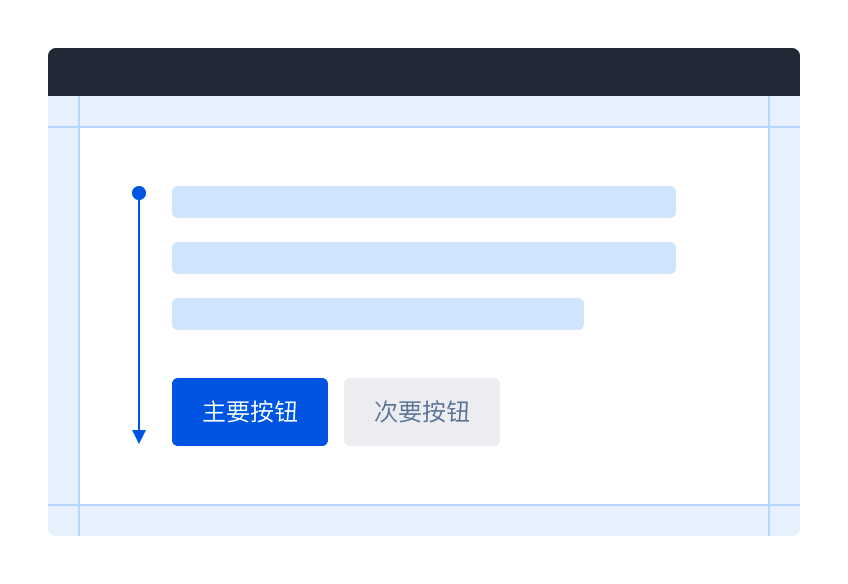Viewport: 848px width, 584px height.
Task: Click the bottom-right margin corner square
Action: click(x=785, y=521)
